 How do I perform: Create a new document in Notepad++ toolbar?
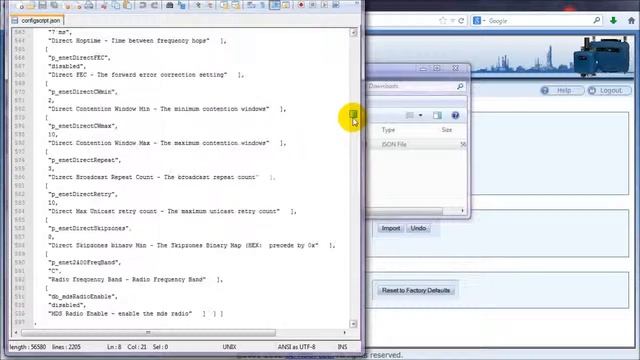pyautogui.click(x=20, y=5)
